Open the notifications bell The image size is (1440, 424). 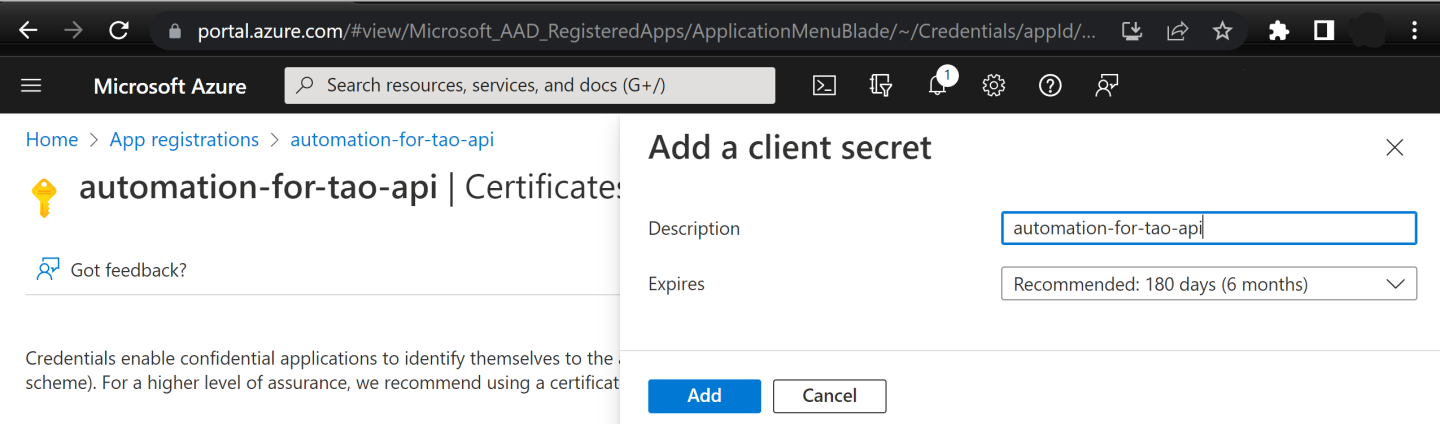[x=937, y=86]
